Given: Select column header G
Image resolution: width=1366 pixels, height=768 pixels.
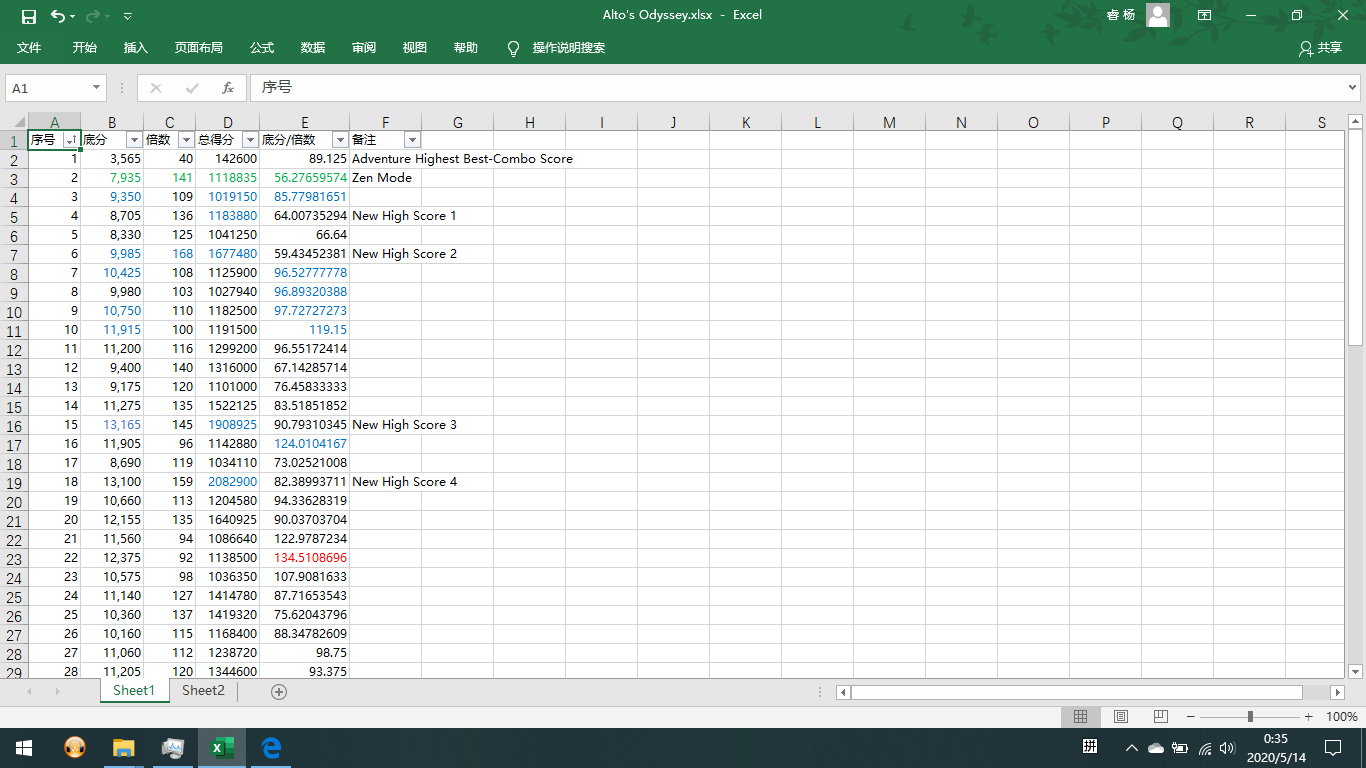Looking at the screenshot, I should click(x=458, y=122).
